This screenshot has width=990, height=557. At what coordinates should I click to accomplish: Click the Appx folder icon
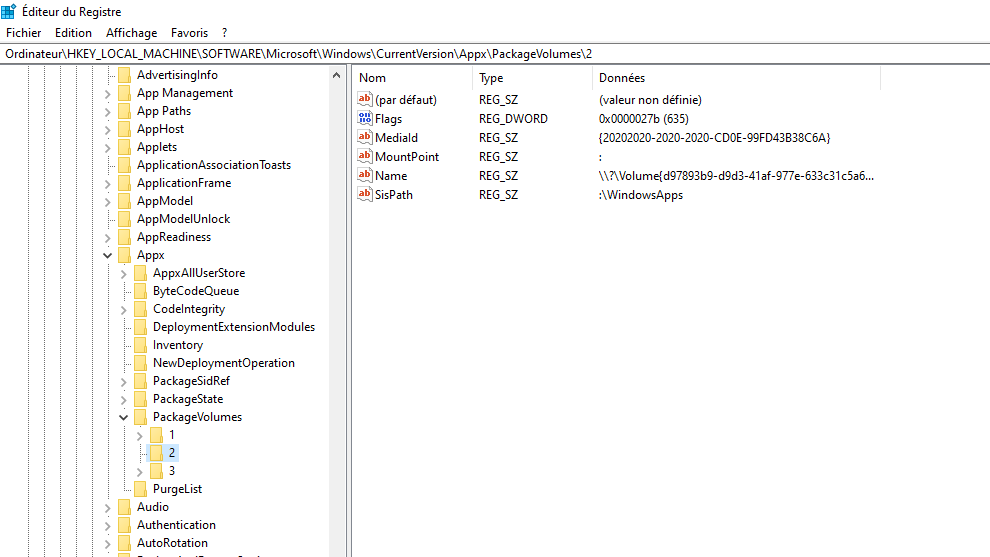pyautogui.click(x=124, y=255)
